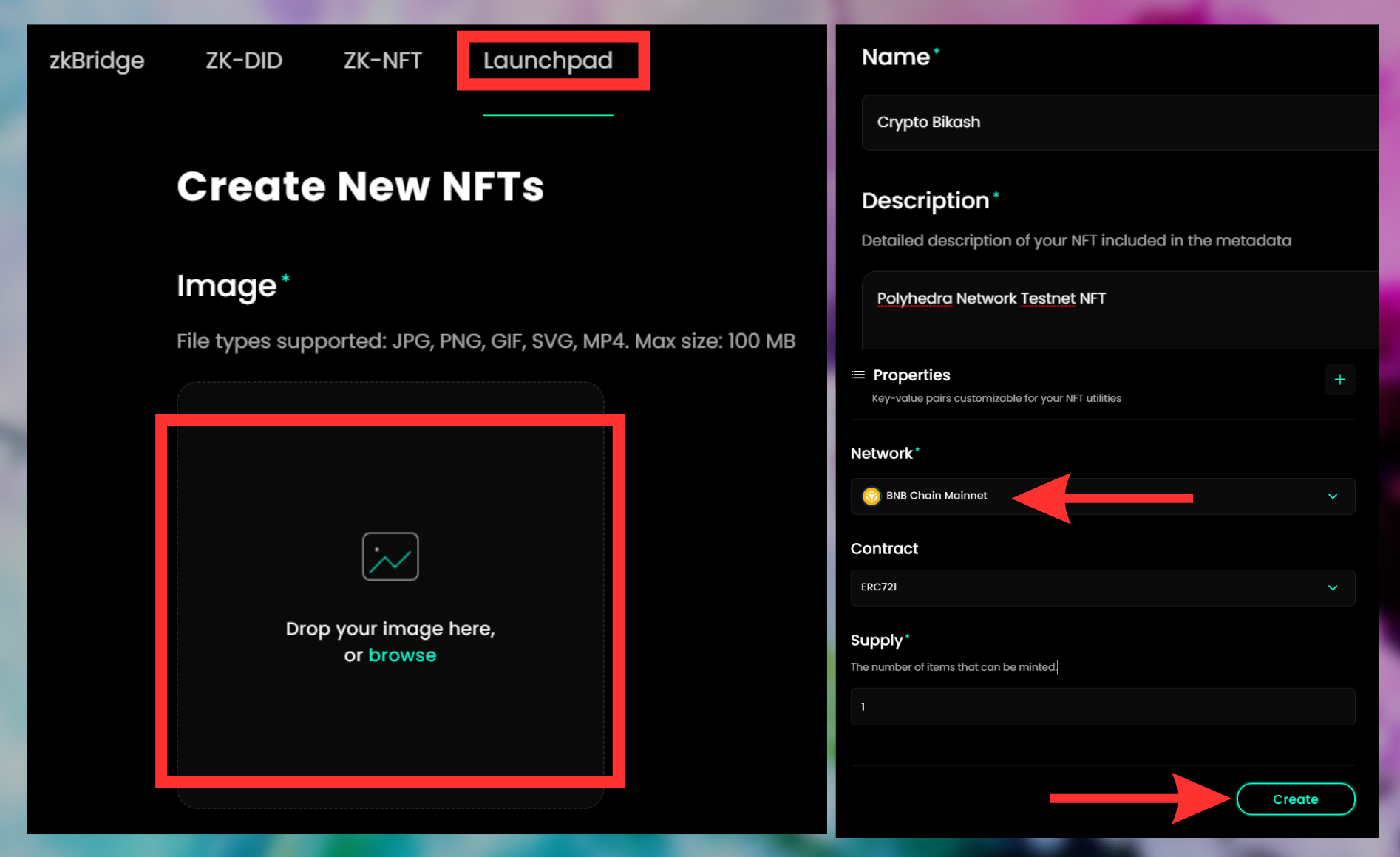1400x857 pixels.
Task: Click the browse link to upload image
Action: tap(402, 655)
